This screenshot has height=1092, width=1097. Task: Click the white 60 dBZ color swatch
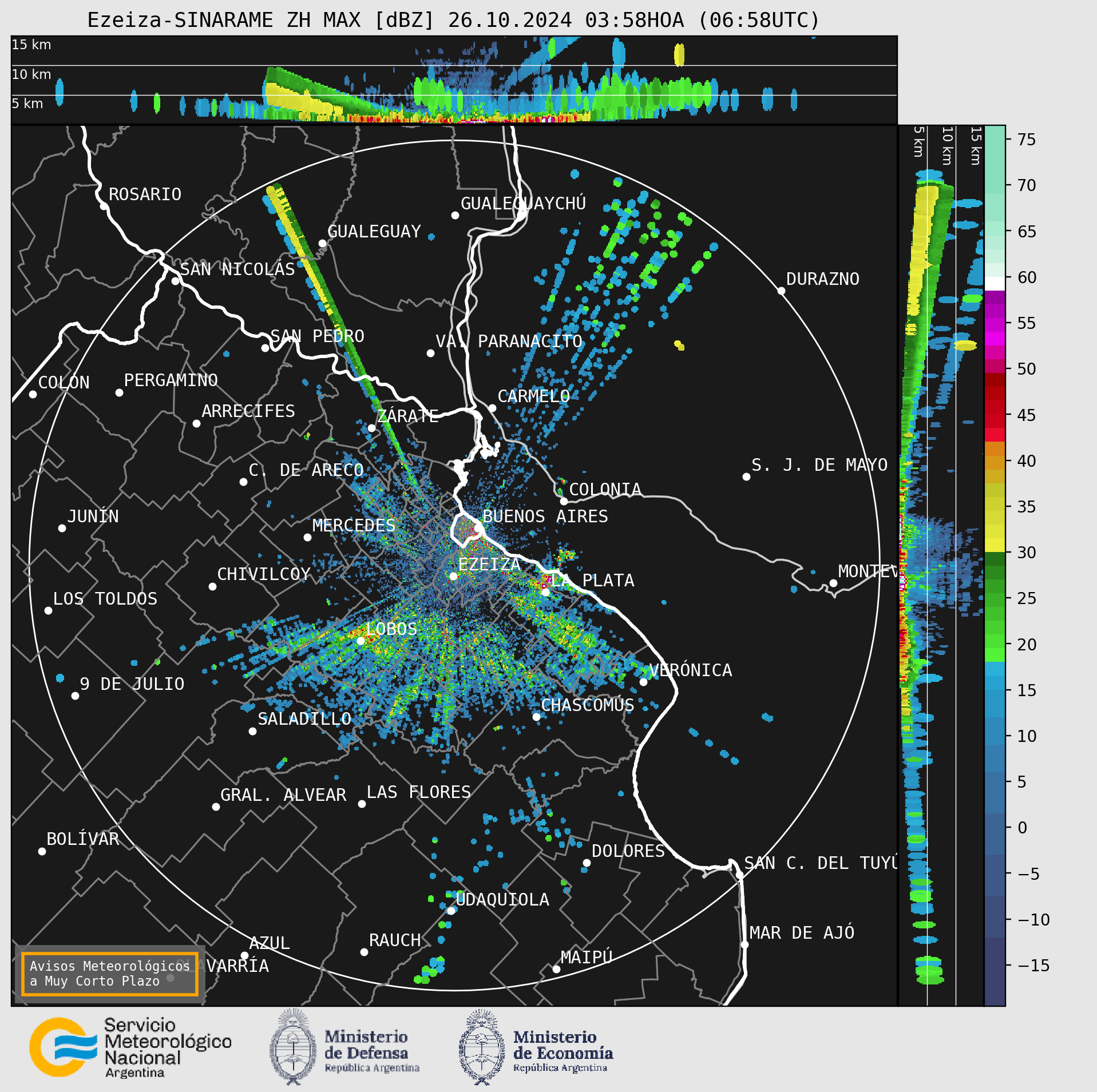(995, 284)
